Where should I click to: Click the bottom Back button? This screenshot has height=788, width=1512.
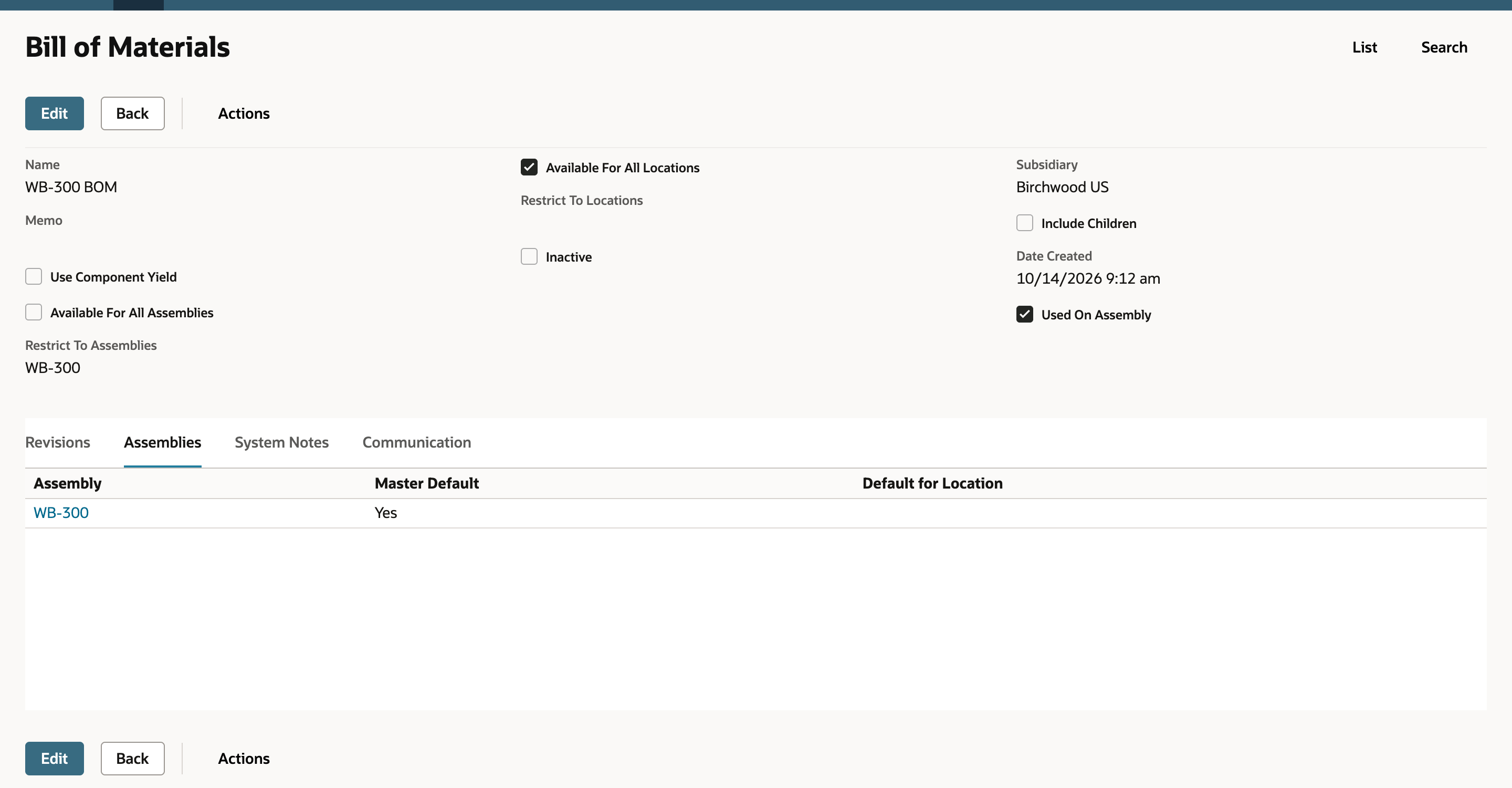pyautogui.click(x=132, y=758)
